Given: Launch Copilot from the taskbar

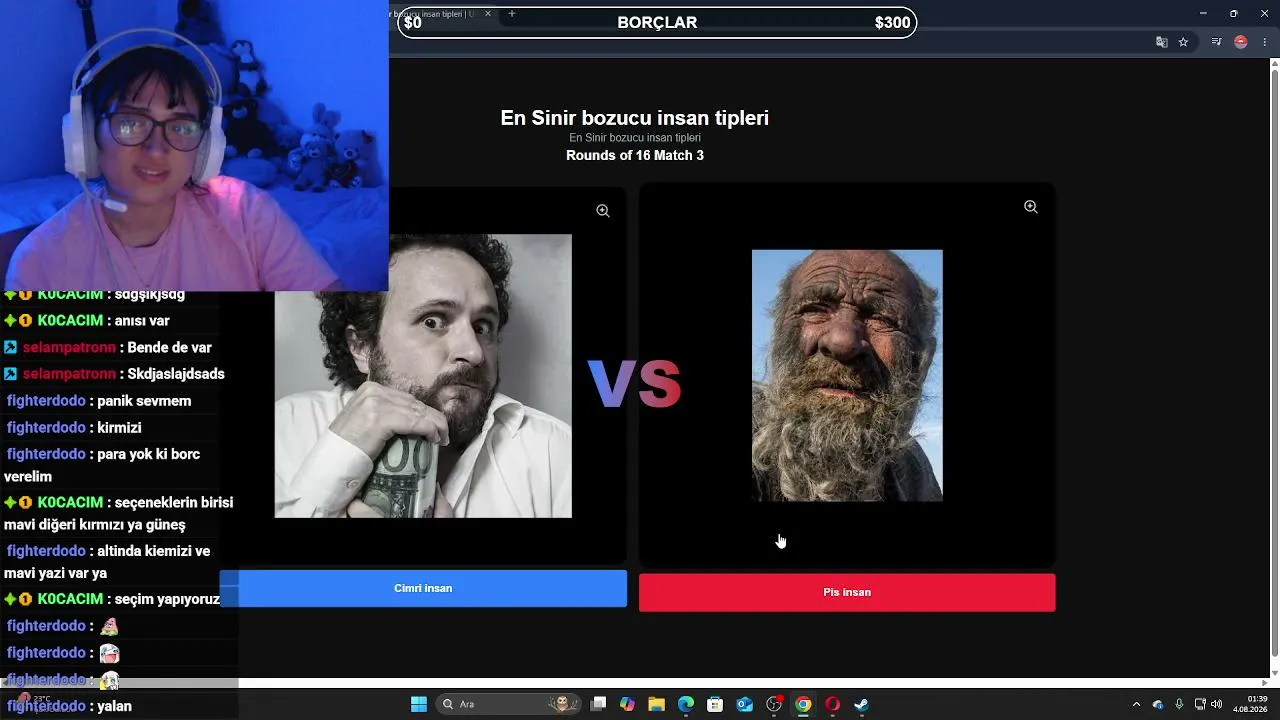Looking at the screenshot, I should point(627,704).
